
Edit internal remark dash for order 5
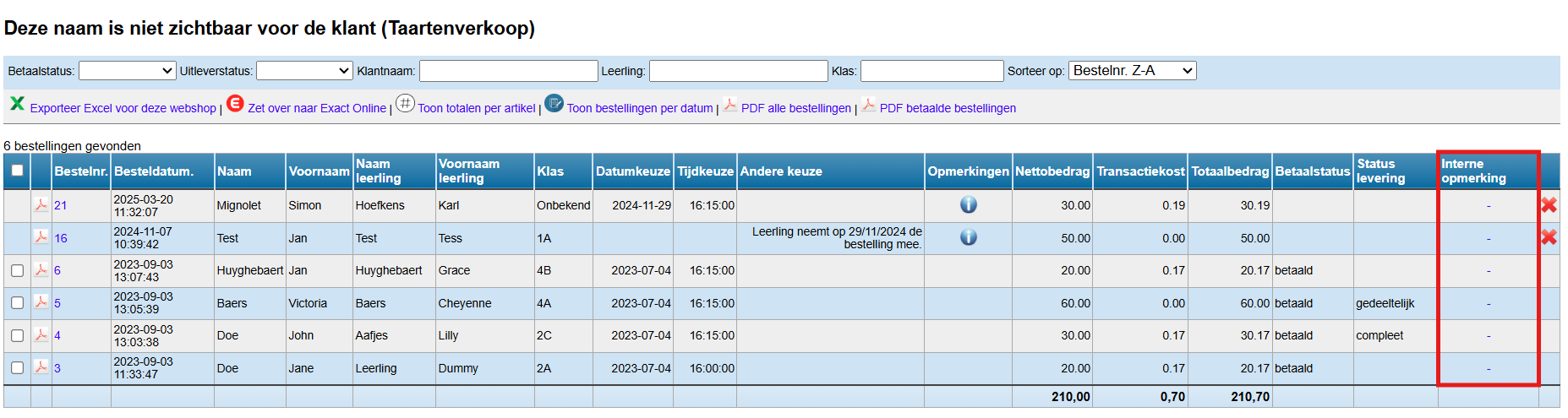[x=1489, y=304]
